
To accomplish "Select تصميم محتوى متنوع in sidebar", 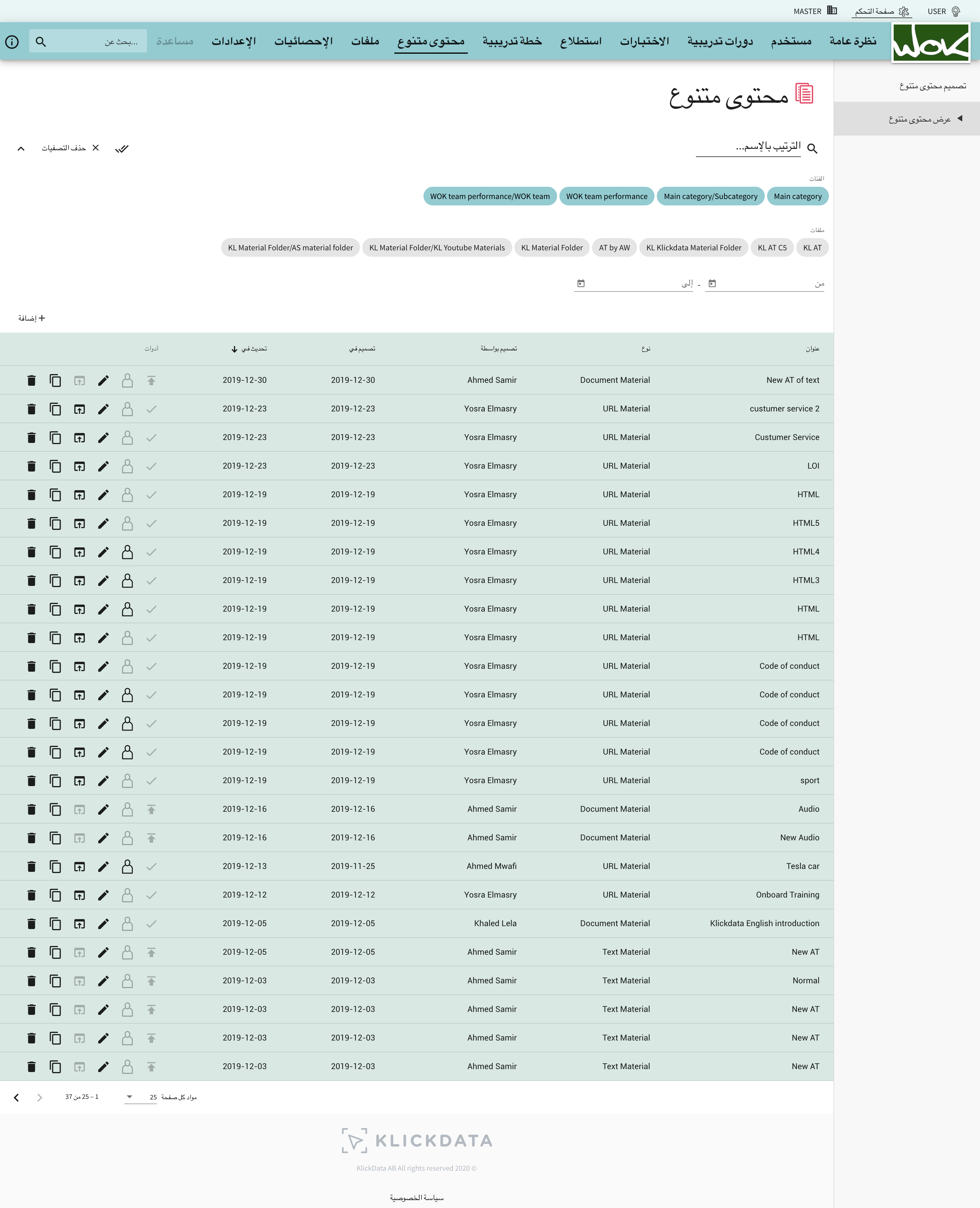I will point(932,86).
